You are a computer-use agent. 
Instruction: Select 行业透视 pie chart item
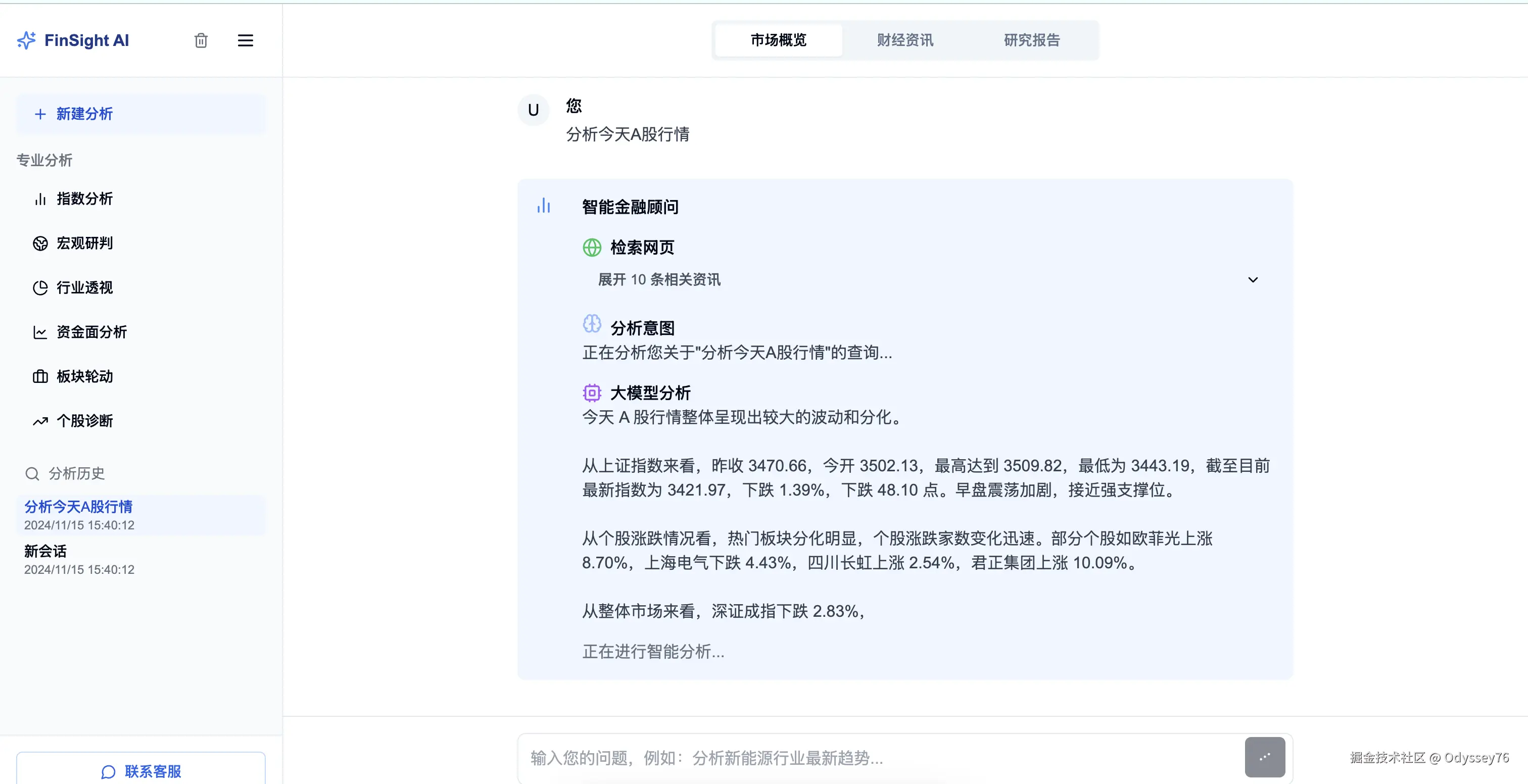pyautogui.click(x=84, y=287)
